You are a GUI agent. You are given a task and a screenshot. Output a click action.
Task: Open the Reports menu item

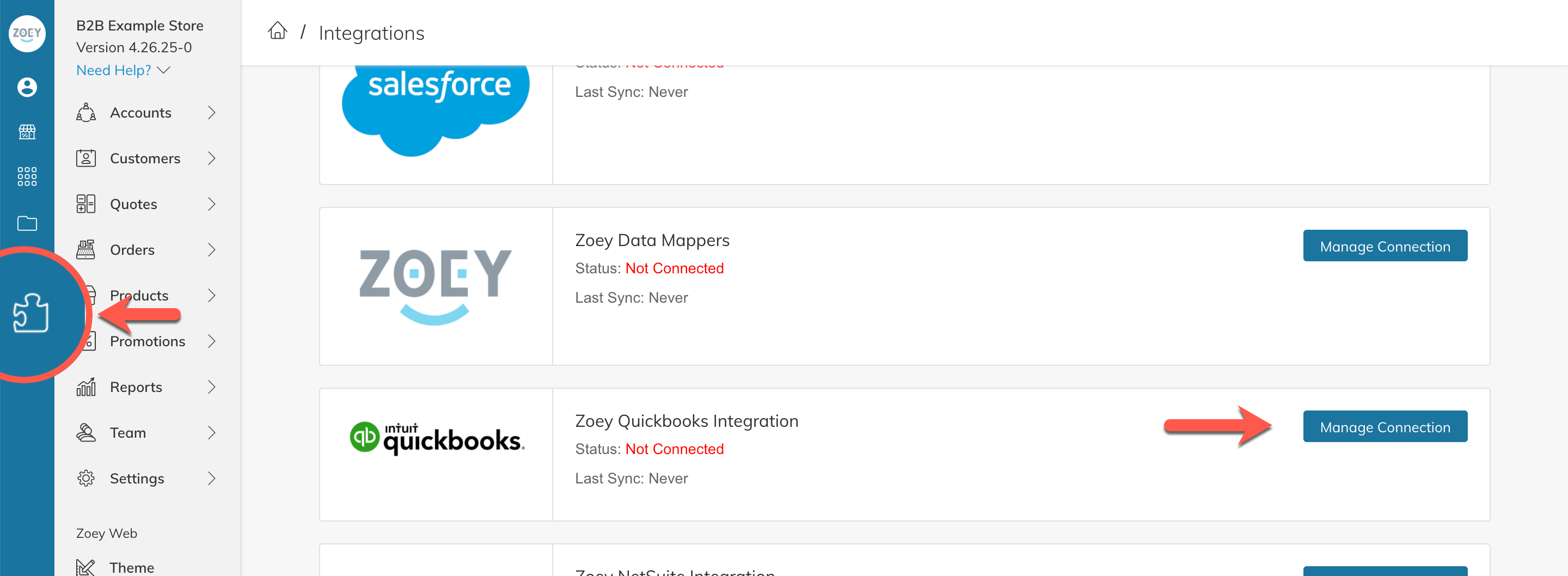(x=146, y=387)
